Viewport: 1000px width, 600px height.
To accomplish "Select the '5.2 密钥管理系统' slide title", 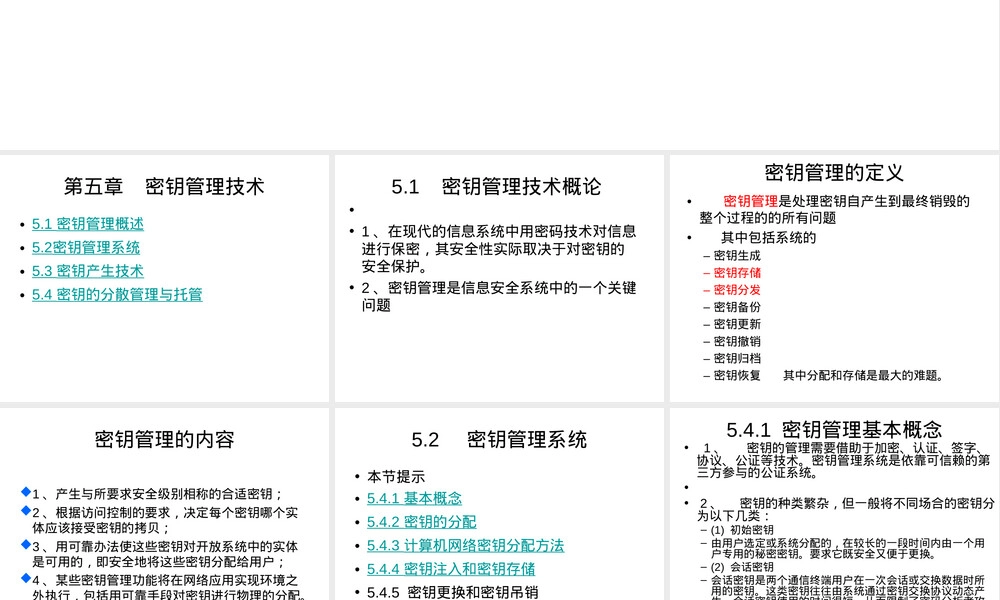I will (499, 439).
